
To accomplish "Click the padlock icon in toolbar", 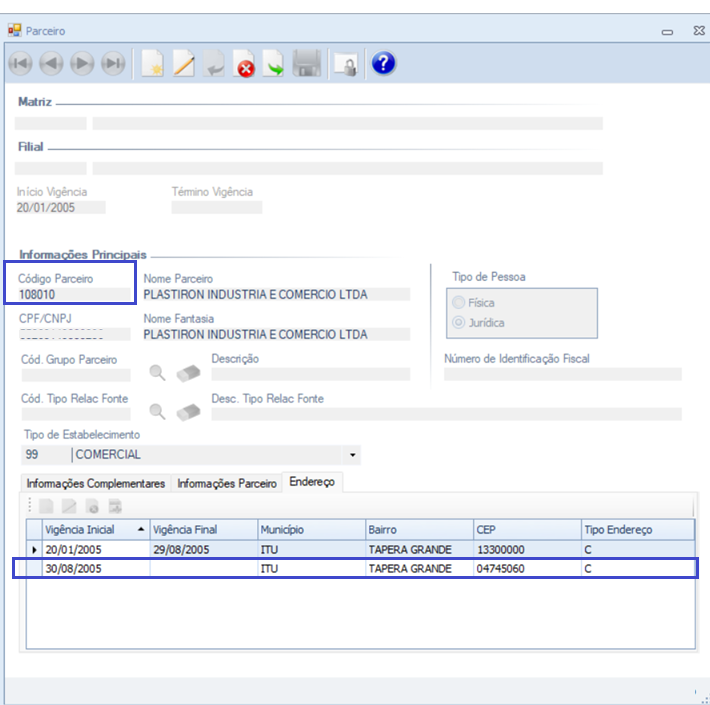I will 345,65.
